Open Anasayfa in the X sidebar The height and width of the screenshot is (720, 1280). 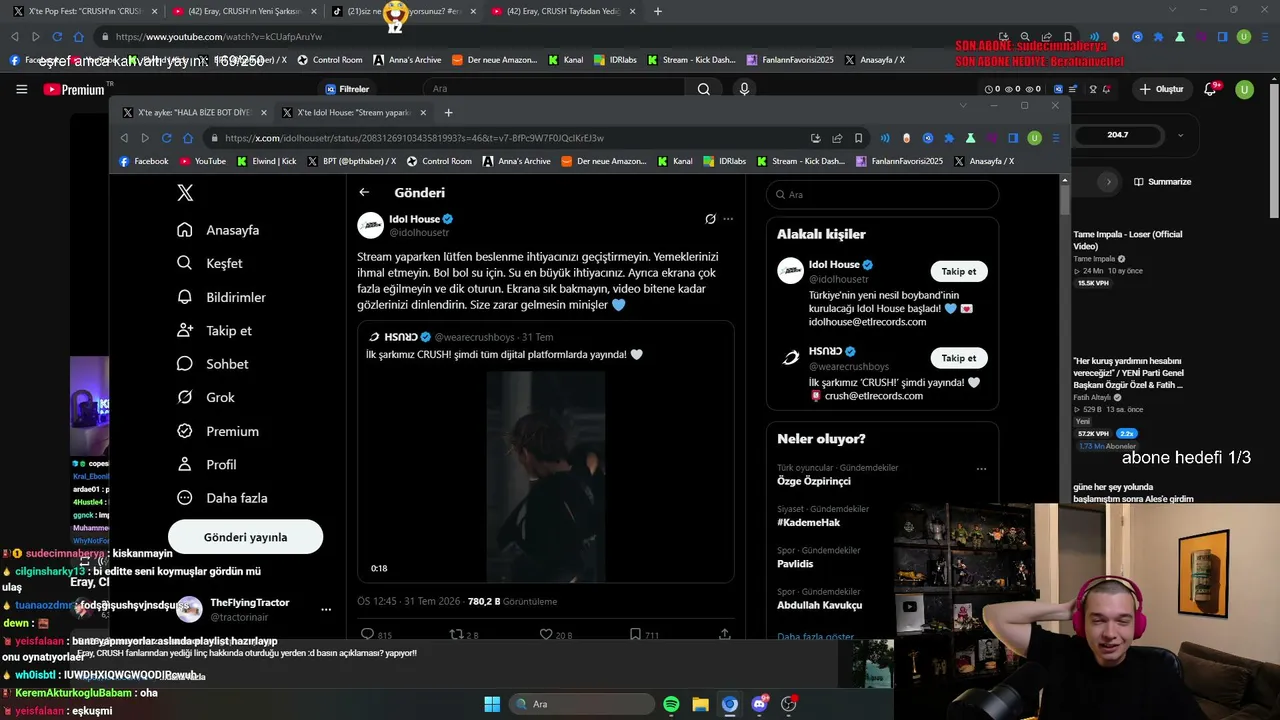[x=218, y=230]
